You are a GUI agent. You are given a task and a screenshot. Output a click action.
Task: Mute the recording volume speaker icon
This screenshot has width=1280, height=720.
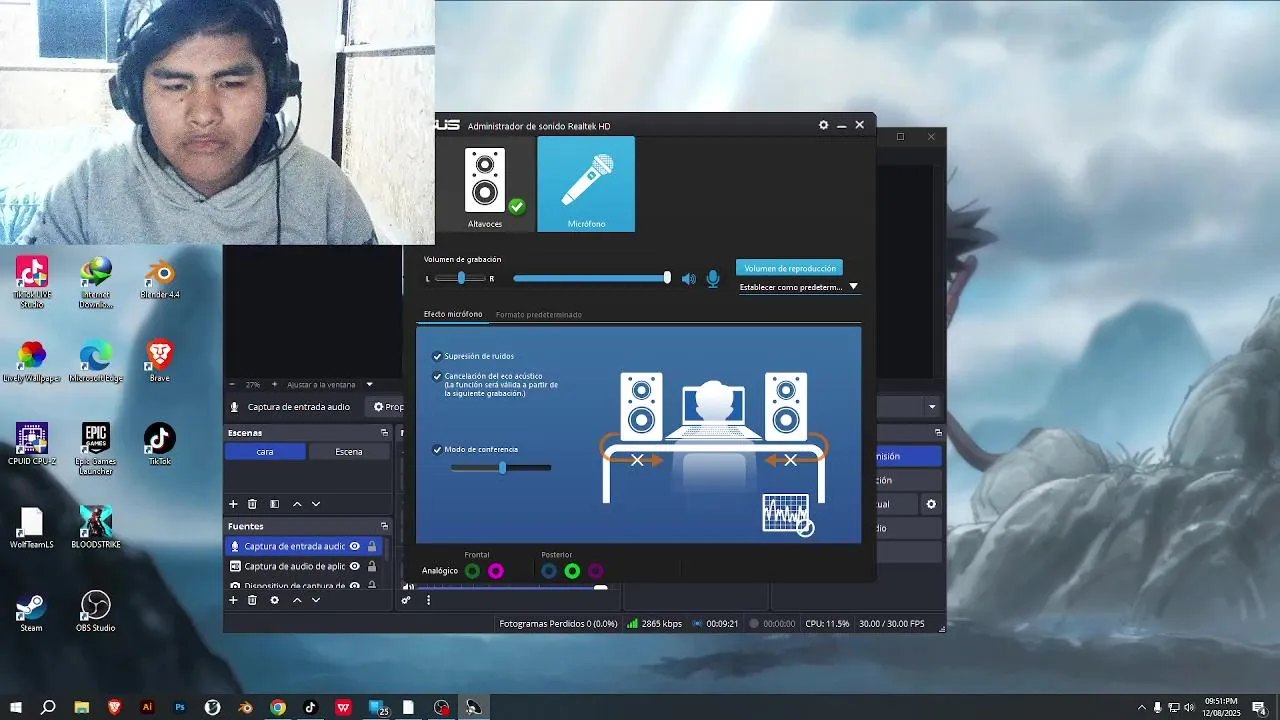pyautogui.click(x=688, y=279)
